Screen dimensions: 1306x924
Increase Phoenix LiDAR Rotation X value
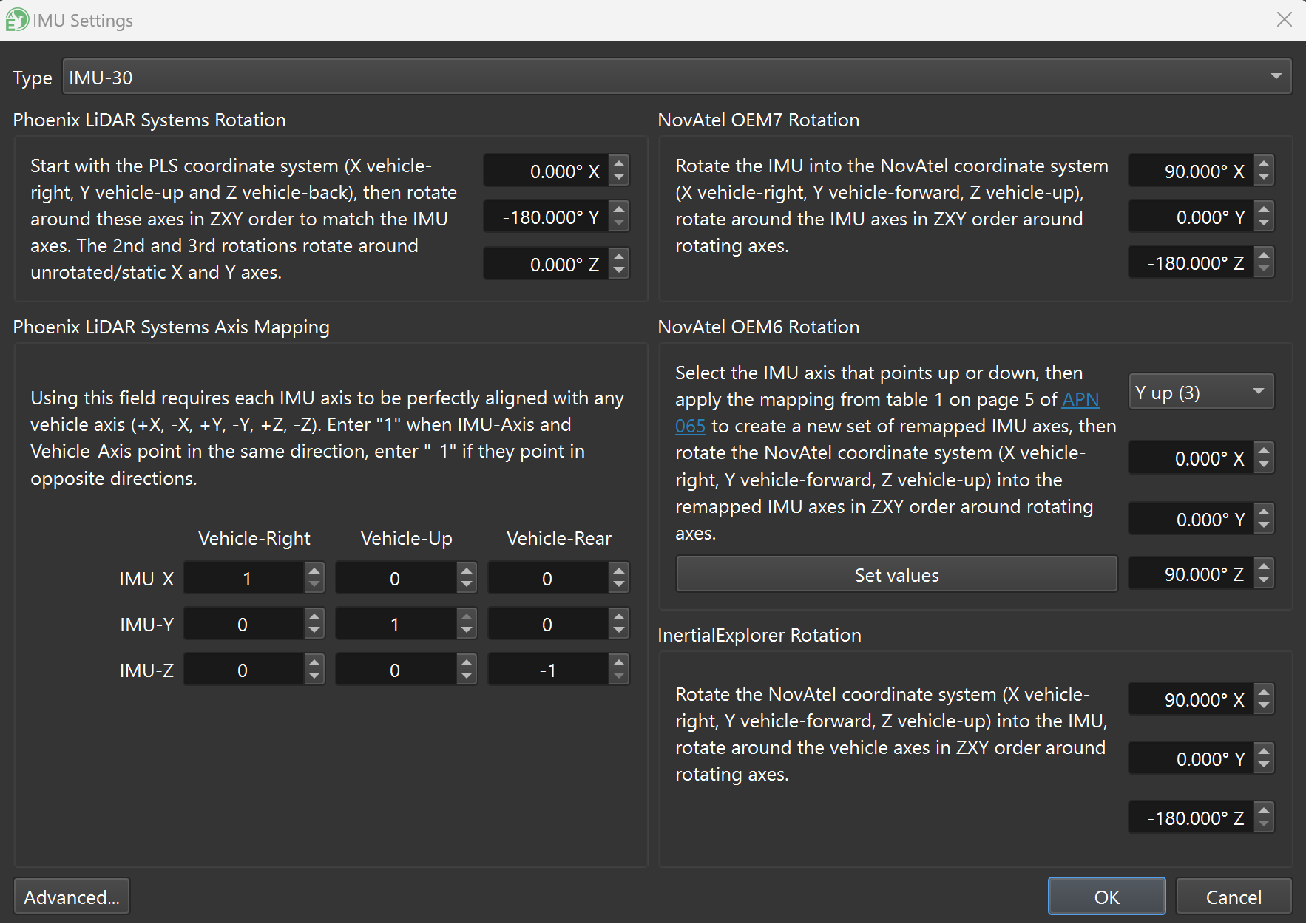click(x=620, y=163)
